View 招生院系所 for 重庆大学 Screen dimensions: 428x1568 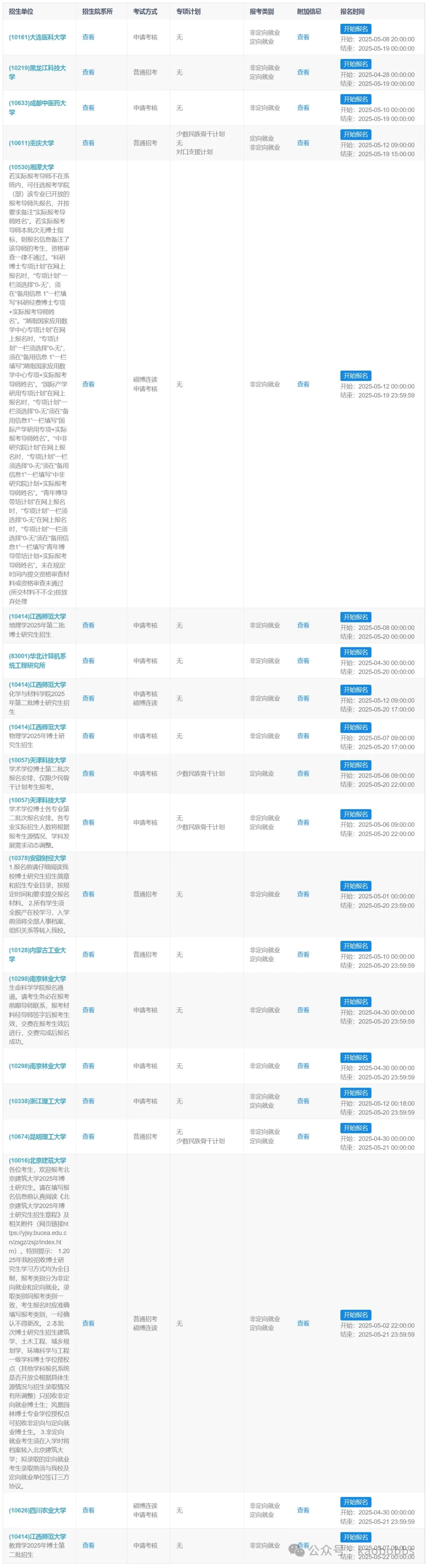tap(88, 143)
